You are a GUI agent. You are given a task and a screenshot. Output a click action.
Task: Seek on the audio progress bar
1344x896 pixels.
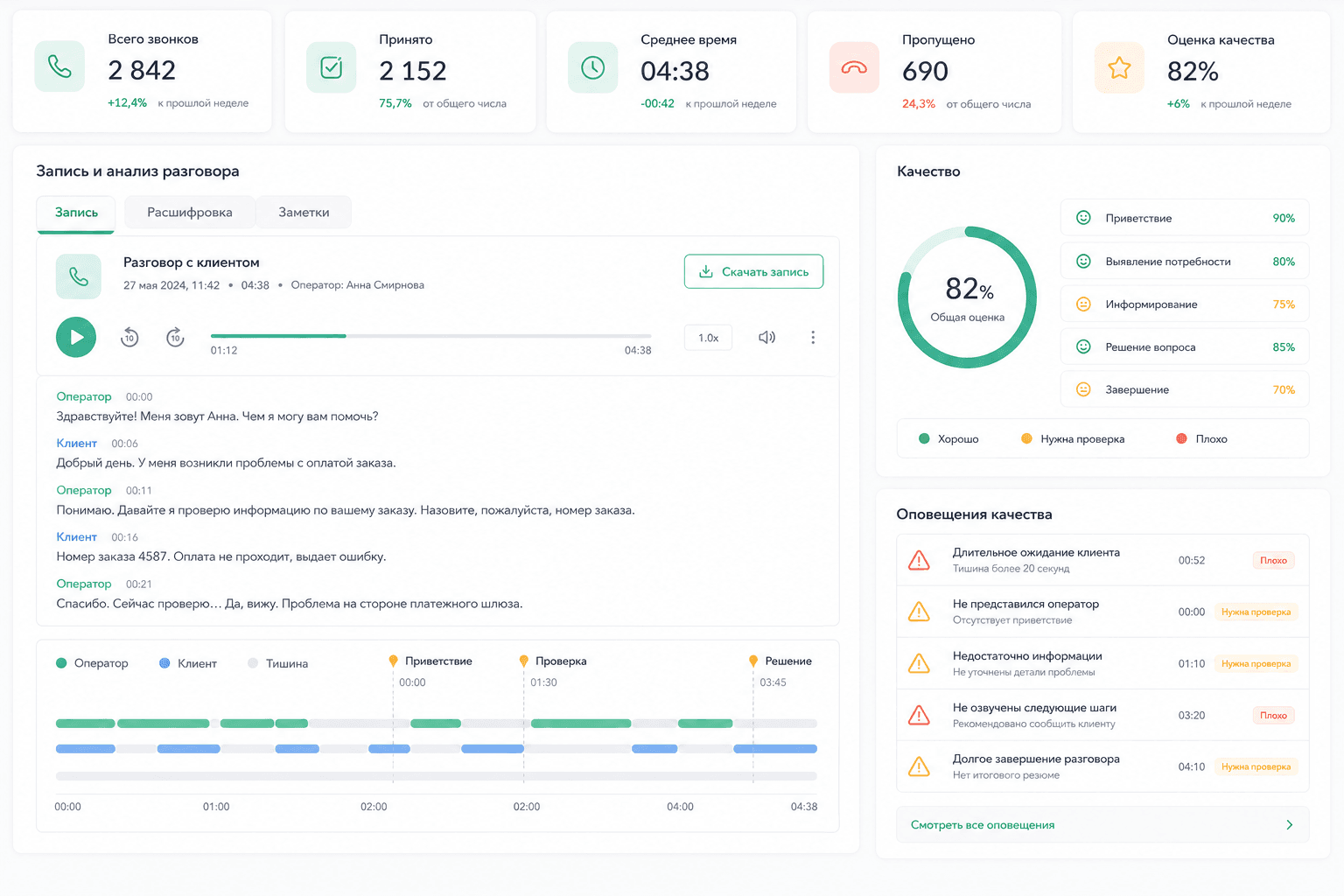pyautogui.click(x=430, y=336)
